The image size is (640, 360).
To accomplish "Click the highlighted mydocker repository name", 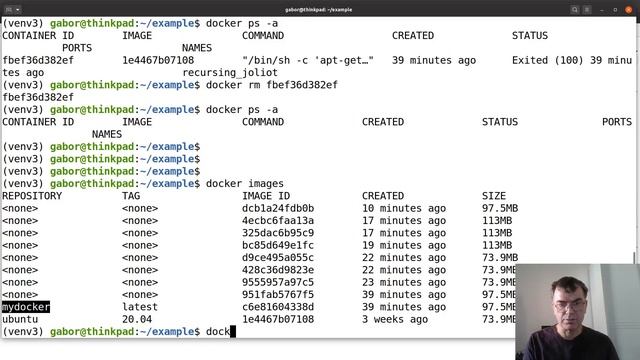I will pyautogui.click(x=26, y=307).
